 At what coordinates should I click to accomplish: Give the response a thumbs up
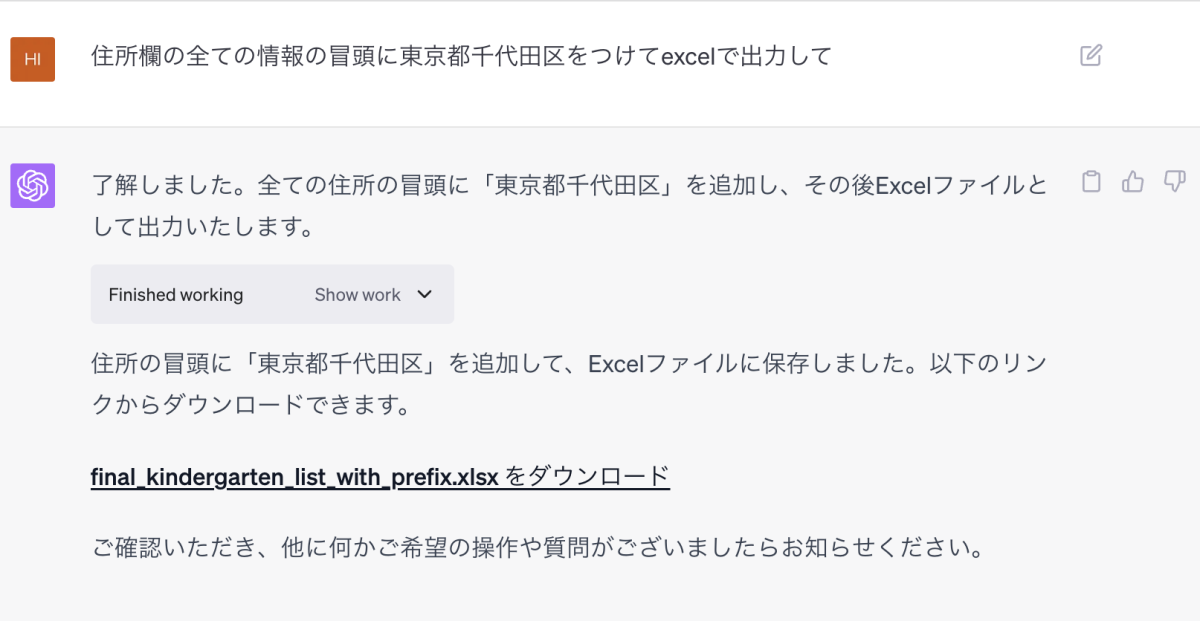tap(1133, 182)
